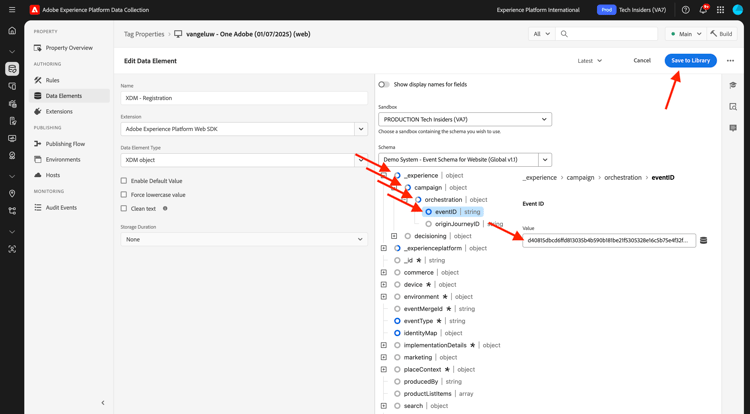Image resolution: width=750 pixels, height=414 pixels.
Task: Check Enable Default Value
Action: coord(124,181)
